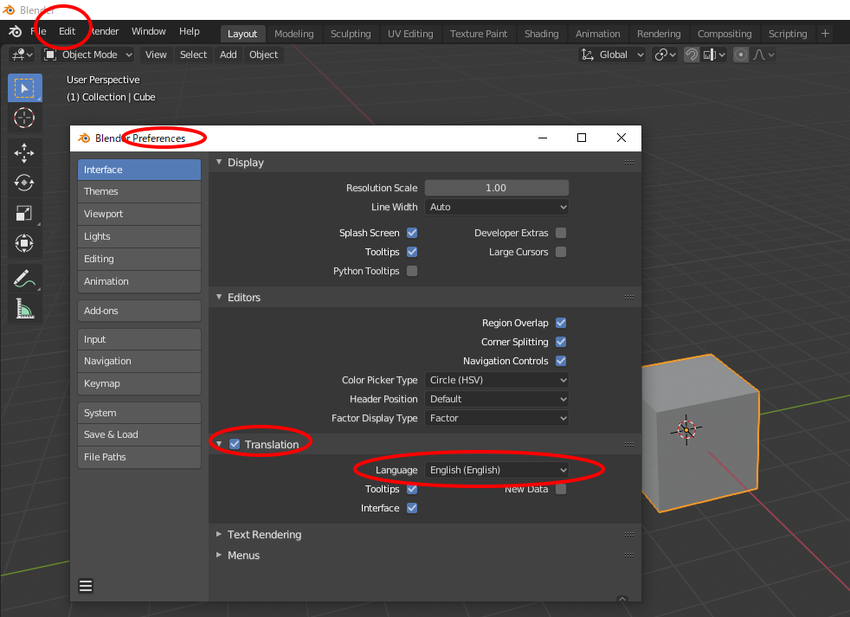
Task: Toggle the Region Overlap checkbox
Action: coord(561,323)
